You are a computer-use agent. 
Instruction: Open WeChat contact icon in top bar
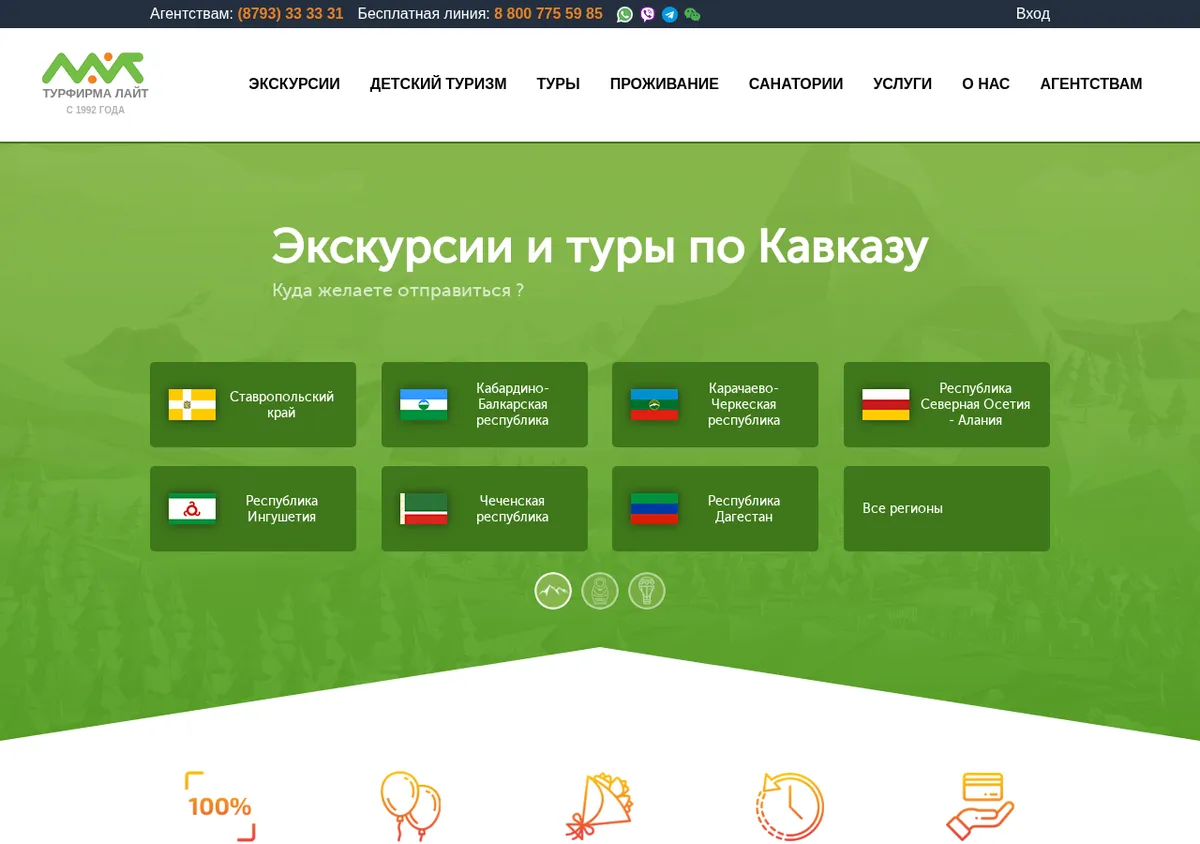(x=692, y=14)
